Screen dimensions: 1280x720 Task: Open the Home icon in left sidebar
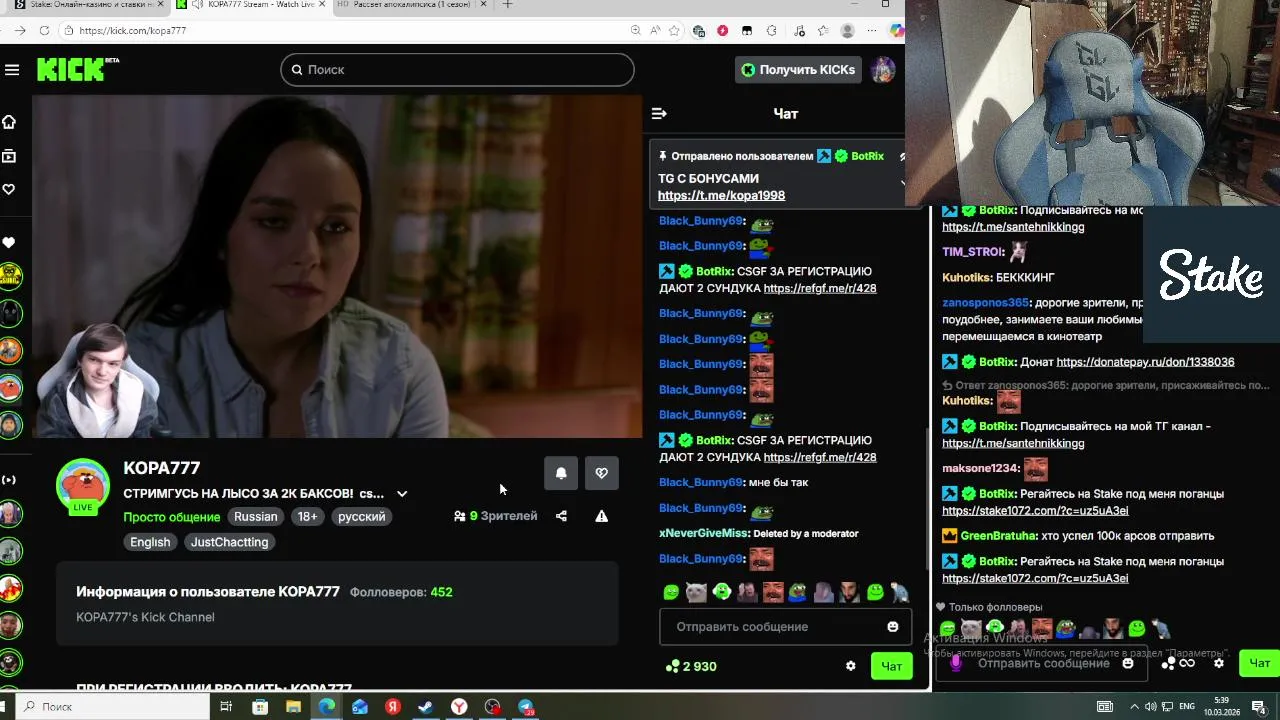(x=9, y=122)
